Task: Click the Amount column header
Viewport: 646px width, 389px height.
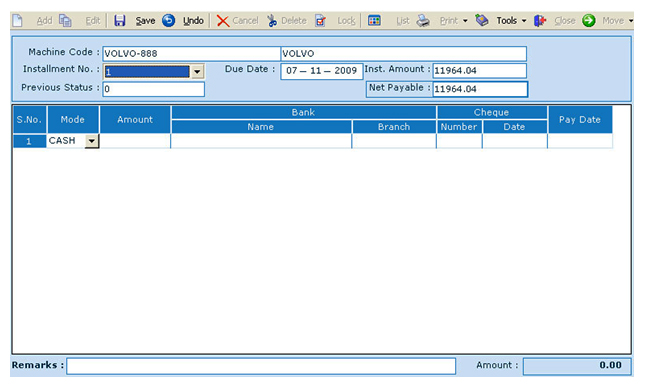Action: click(x=135, y=120)
